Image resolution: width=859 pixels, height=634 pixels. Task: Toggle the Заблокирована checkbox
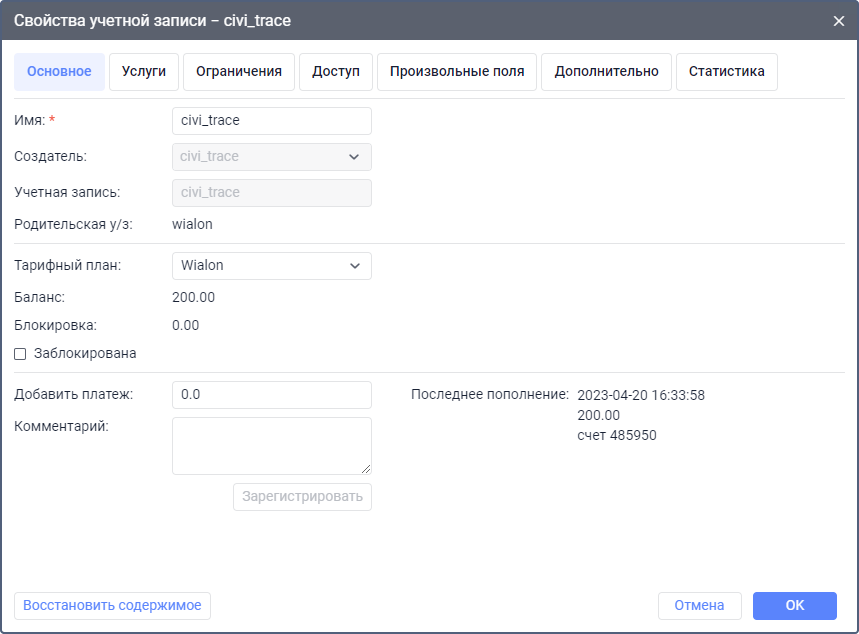tap(20, 354)
